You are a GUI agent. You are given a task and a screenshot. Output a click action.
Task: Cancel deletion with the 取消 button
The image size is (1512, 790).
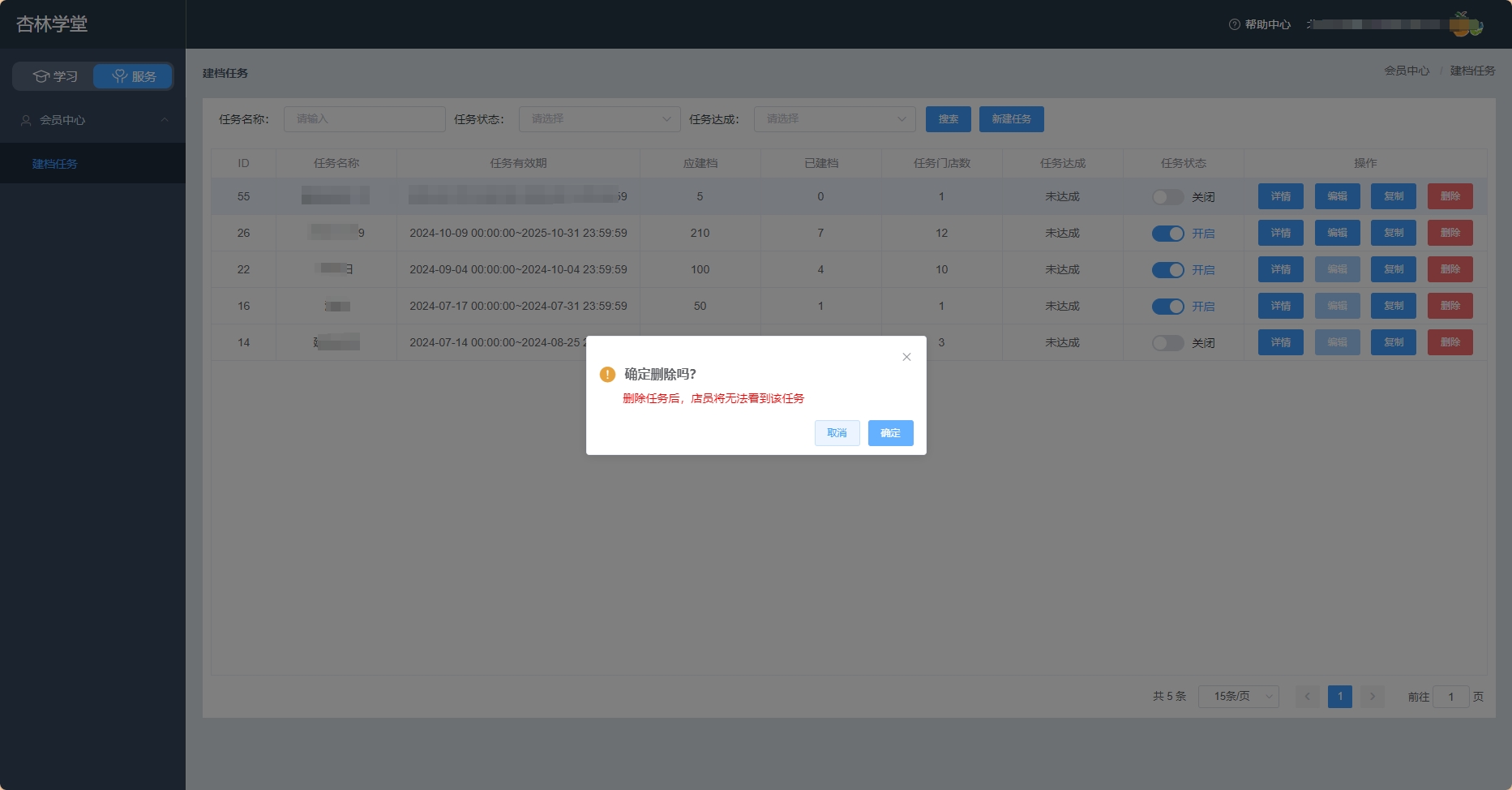pyautogui.click(x=837, y=433)
